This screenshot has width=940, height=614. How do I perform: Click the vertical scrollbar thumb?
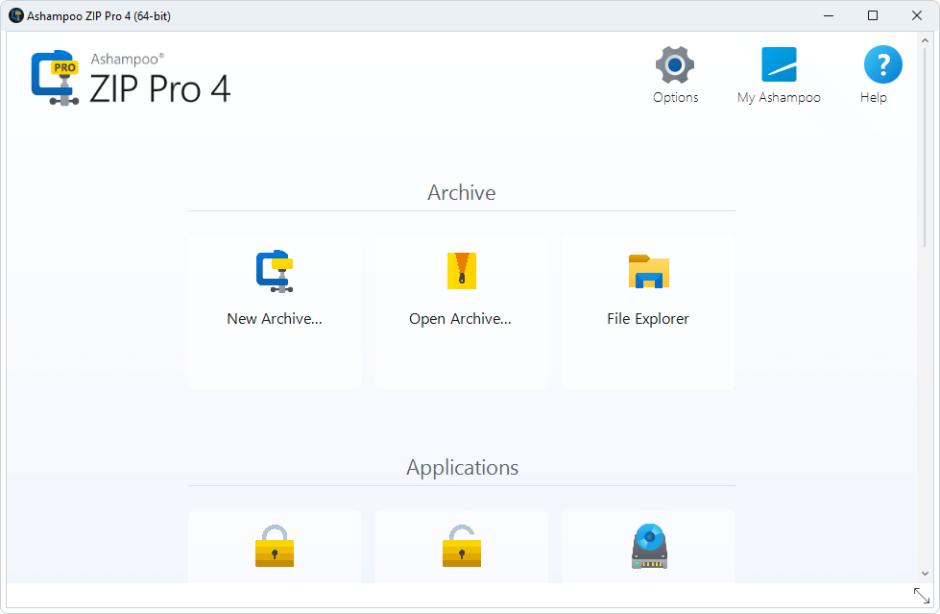point(925,147)
